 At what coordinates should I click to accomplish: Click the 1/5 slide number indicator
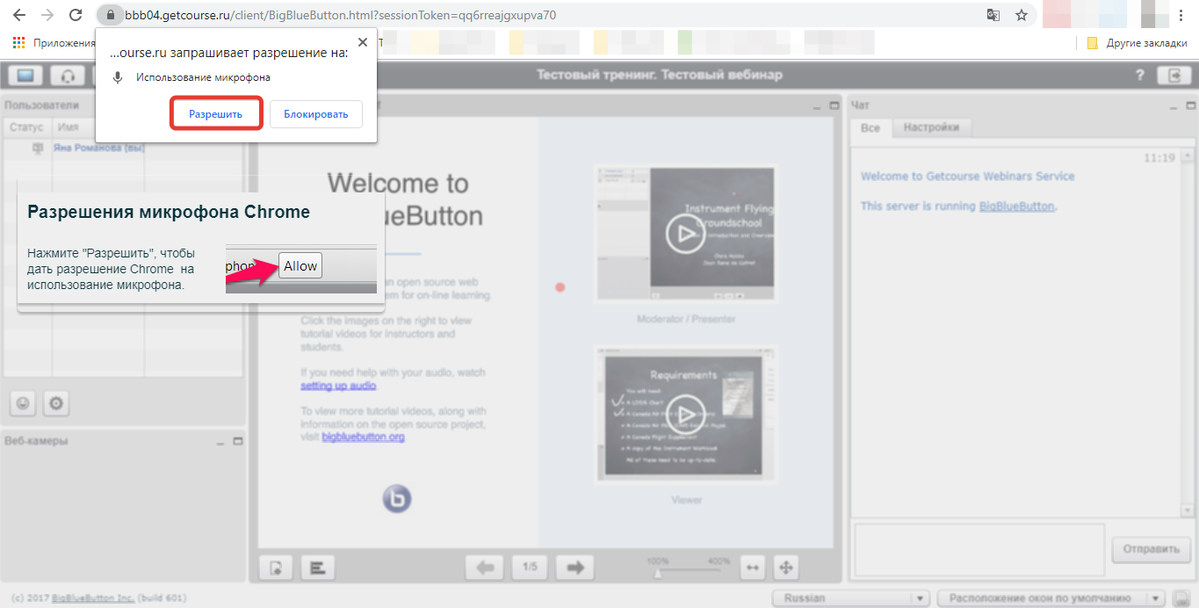click(530, 567)
